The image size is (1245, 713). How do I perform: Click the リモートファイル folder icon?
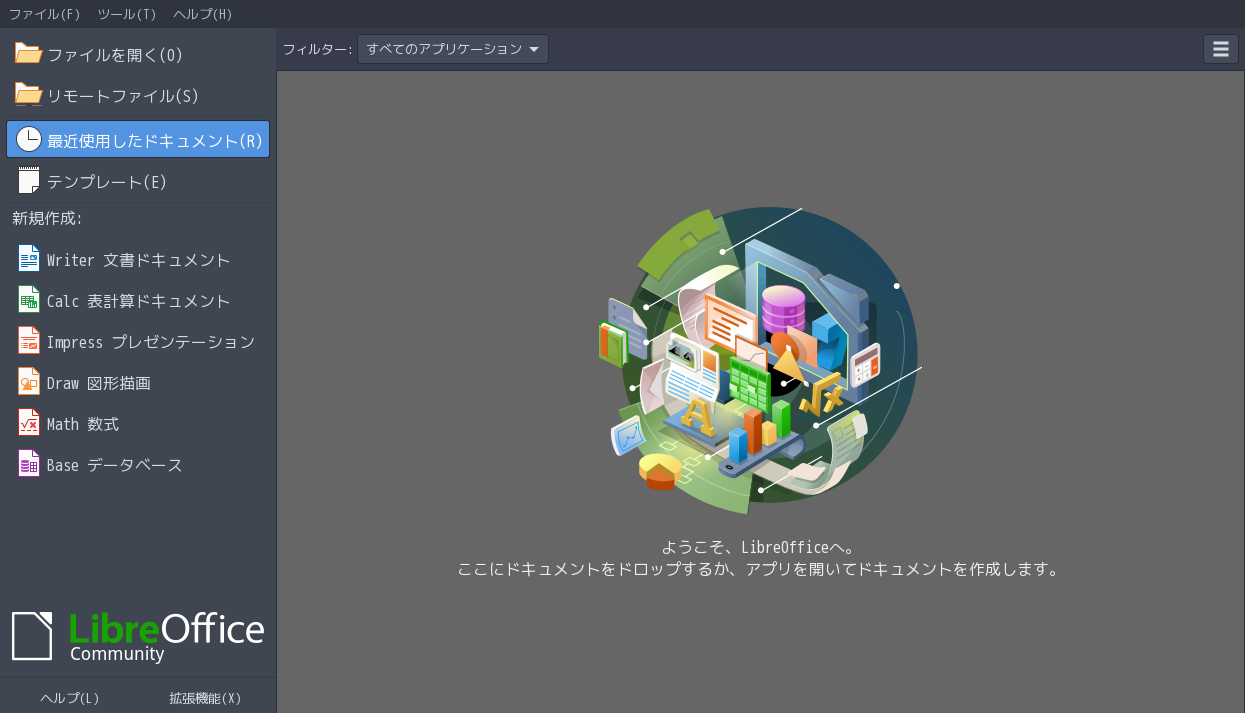click(27, 95)
